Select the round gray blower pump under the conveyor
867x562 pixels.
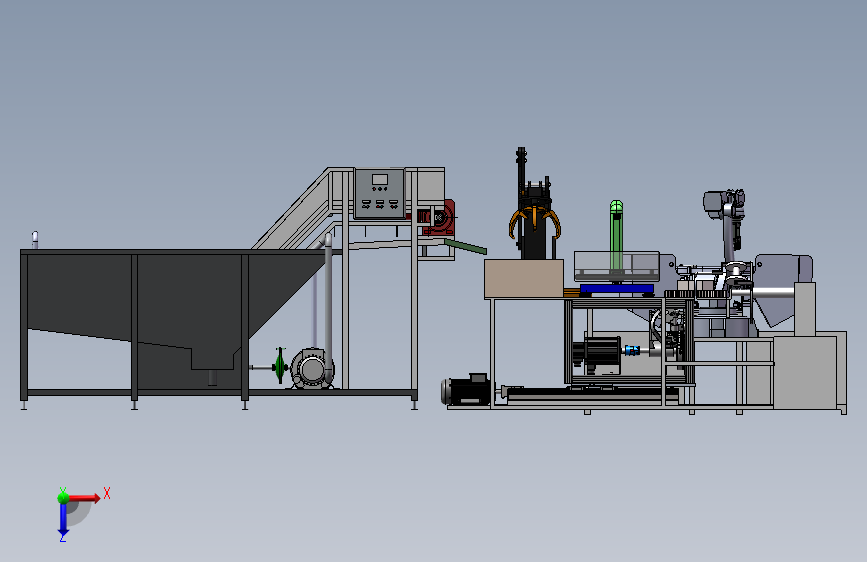(x=311, y=368)
